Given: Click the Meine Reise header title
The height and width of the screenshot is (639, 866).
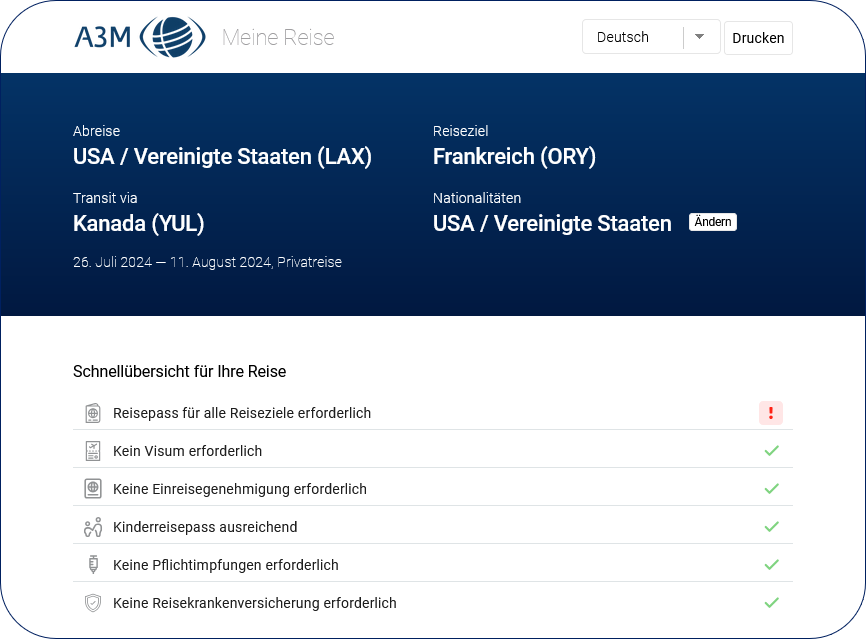Looking at the screenshot, I should point(278,38).
